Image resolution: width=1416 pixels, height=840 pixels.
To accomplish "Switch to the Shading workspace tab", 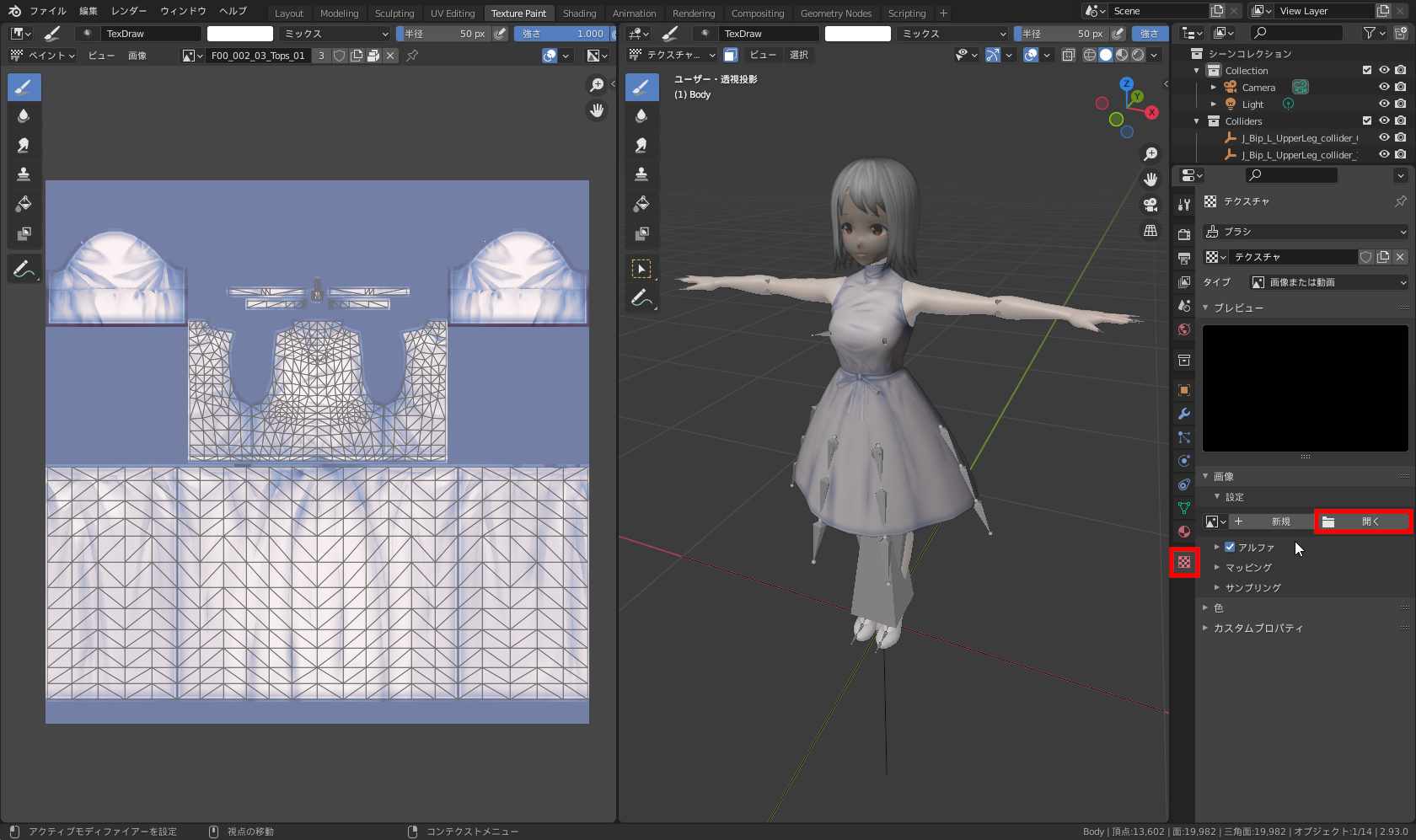I will [579, 13].
